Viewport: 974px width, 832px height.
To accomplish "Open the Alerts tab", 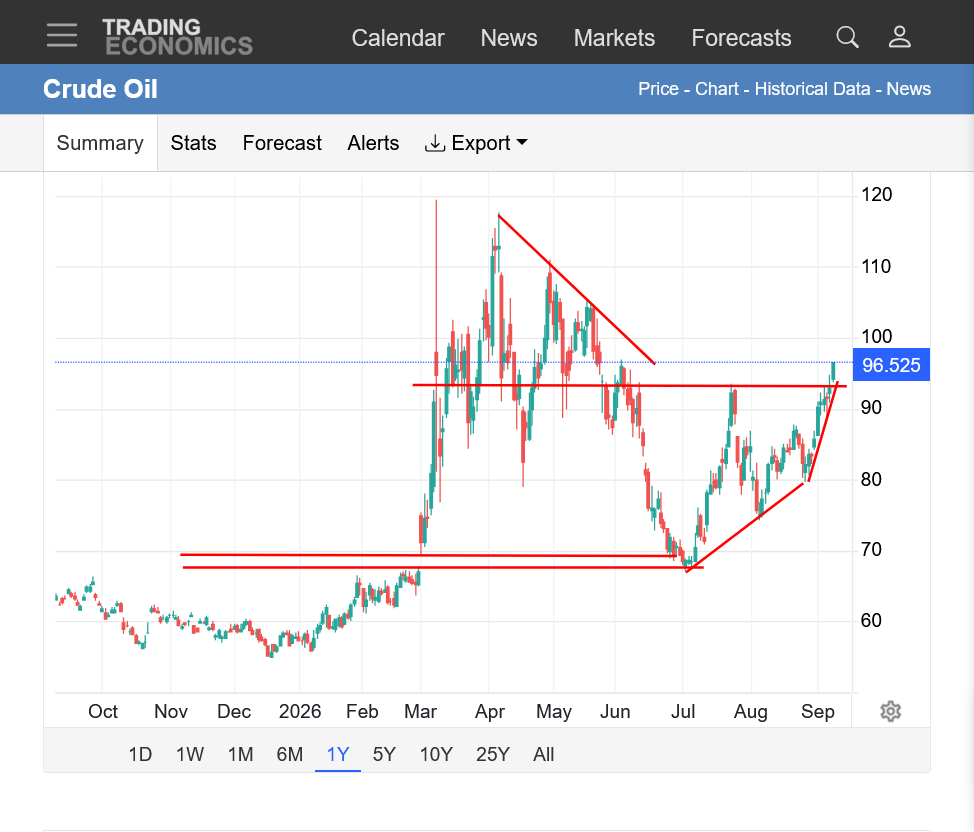I will [373, 143].
